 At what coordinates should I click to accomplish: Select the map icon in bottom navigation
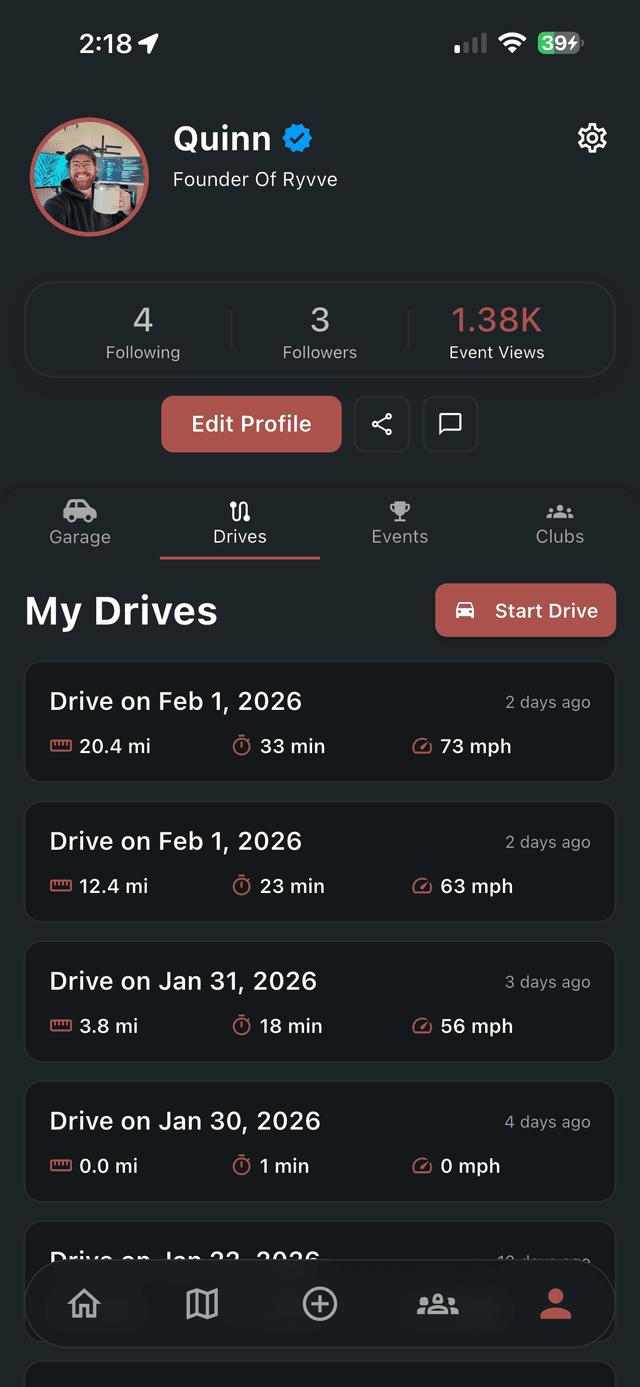[202, 1304]
